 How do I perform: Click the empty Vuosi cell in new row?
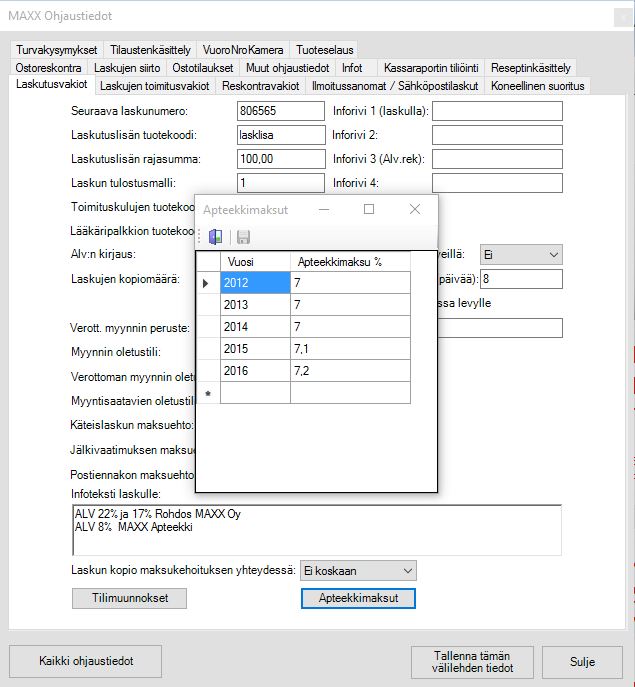(255, 393)
